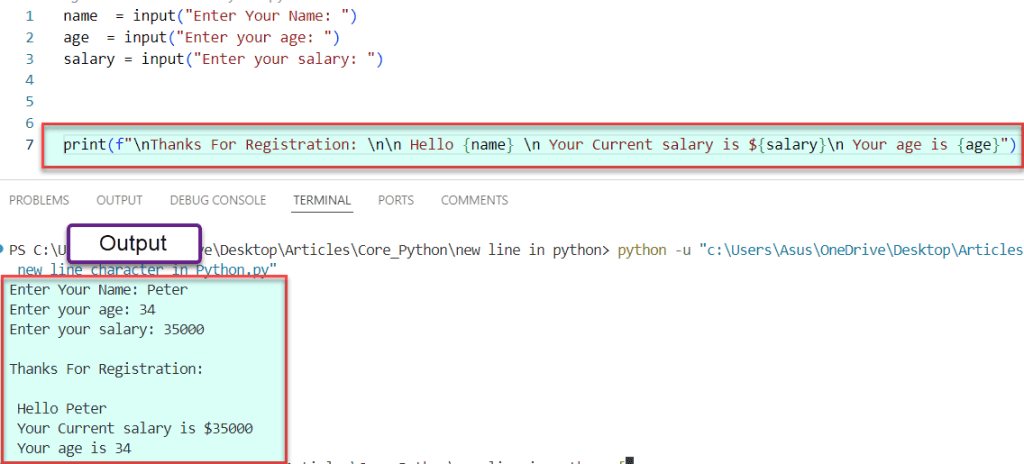Switch to the PORTS tab

coord(396,200)
